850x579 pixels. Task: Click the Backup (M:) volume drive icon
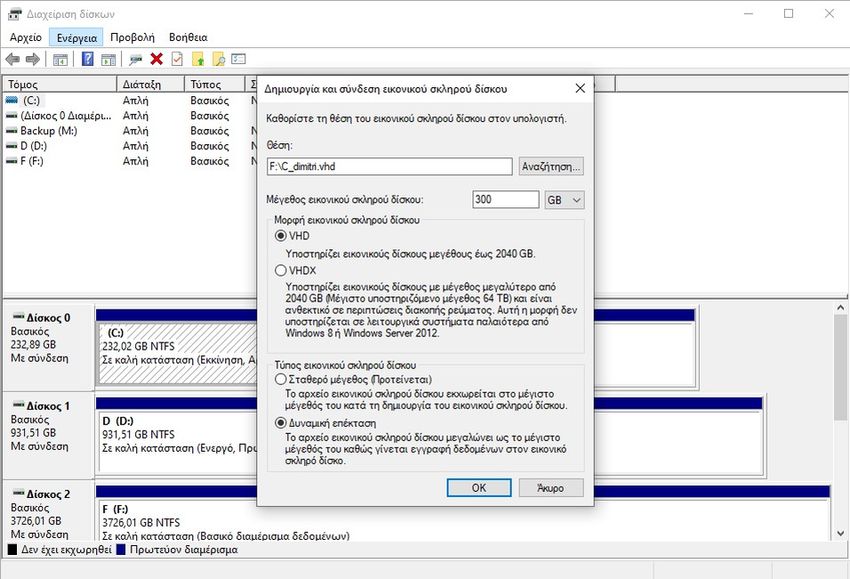click(x=12, y=131)
